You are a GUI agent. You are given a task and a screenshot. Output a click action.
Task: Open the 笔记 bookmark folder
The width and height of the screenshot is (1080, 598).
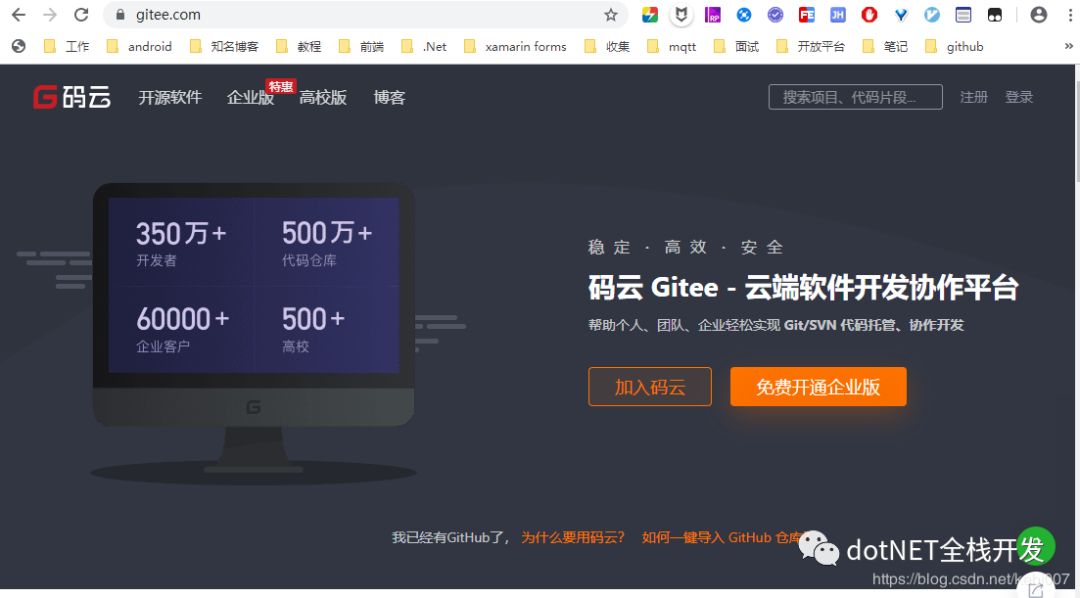tap(885, 46)
